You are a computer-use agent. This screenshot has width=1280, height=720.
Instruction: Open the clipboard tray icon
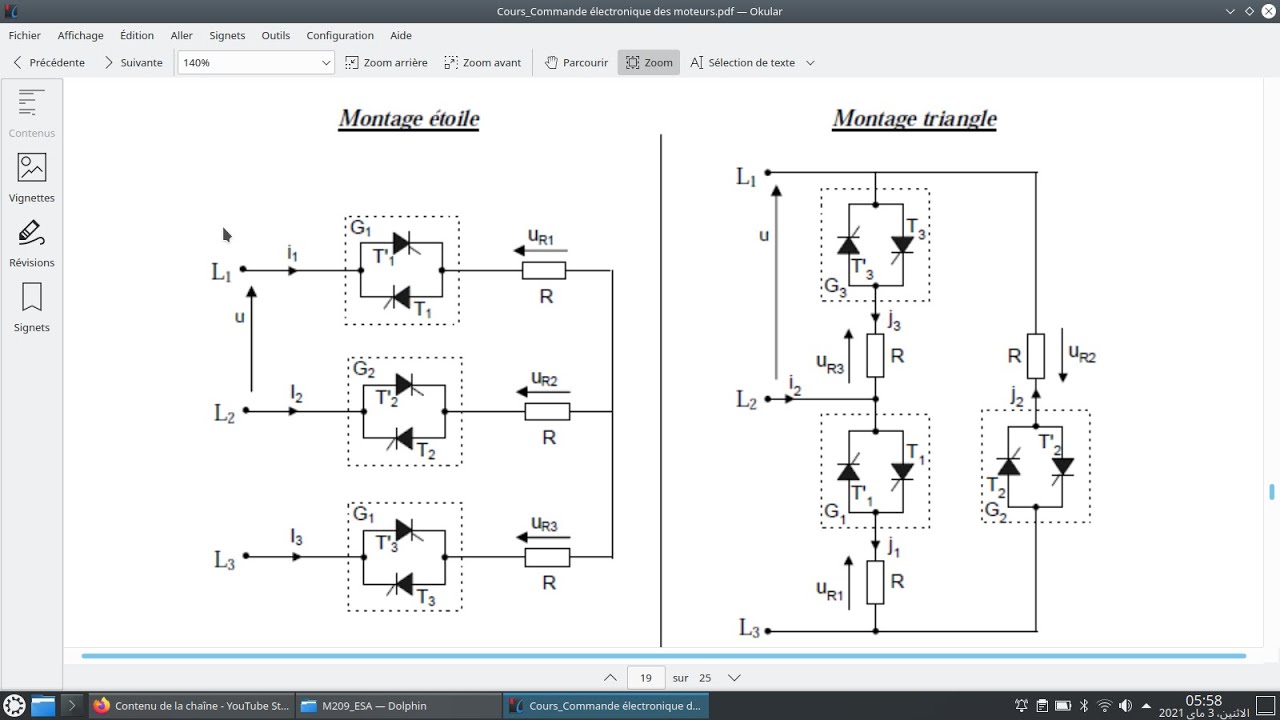point(1042,705)
